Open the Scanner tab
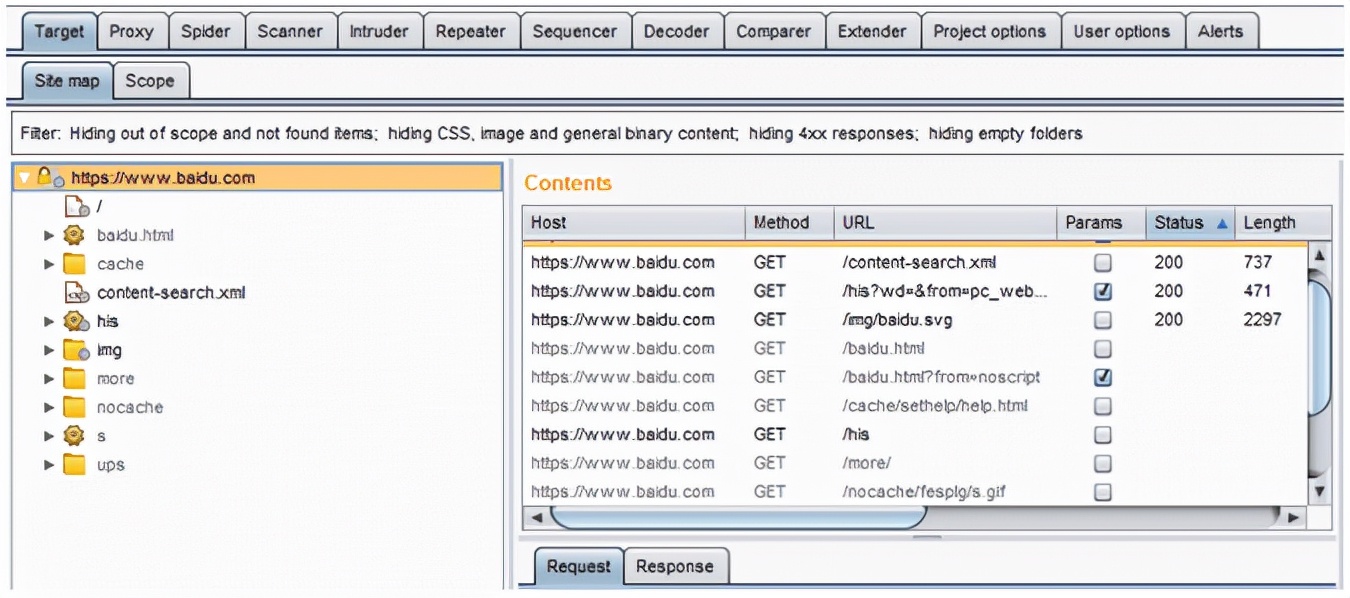This screenshot has width=1350, height=598. pos(290,31)
